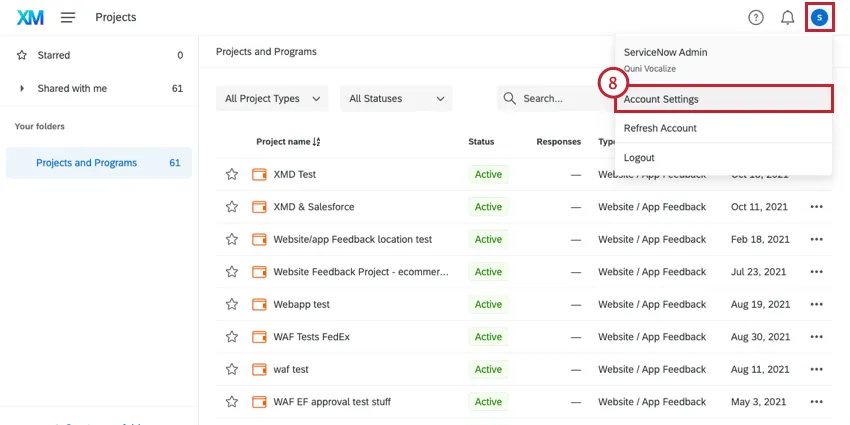850x425 pixels.
Task: Click the magnifier search icon
Action: (510, 99)
